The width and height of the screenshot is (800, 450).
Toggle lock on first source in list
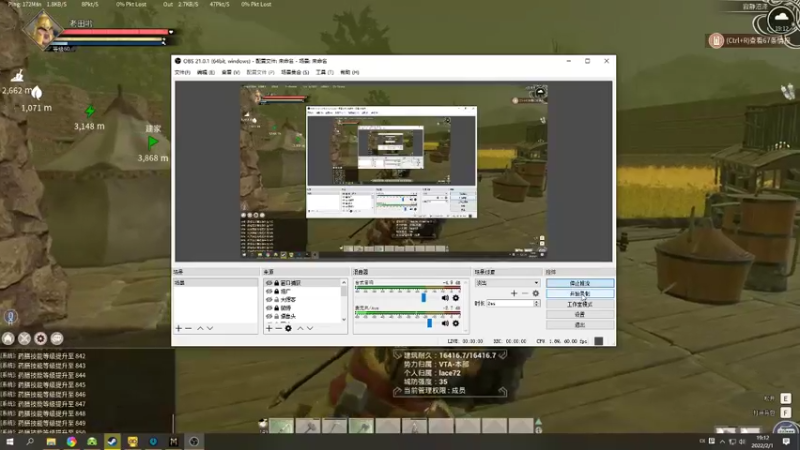[x=277, y=283]
